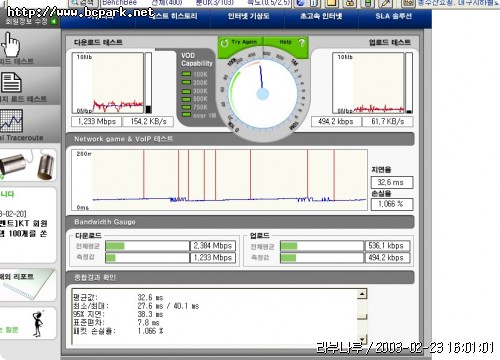Viewport: 500px width, 360px height.
Task: Click the results box scroll-down arrow
Action: pyautogui.click(x=362, y=339)
